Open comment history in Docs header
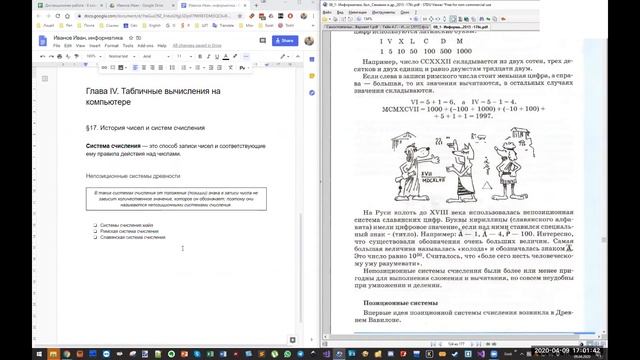This screenshot has height=360, width=640. coord(262,40)
